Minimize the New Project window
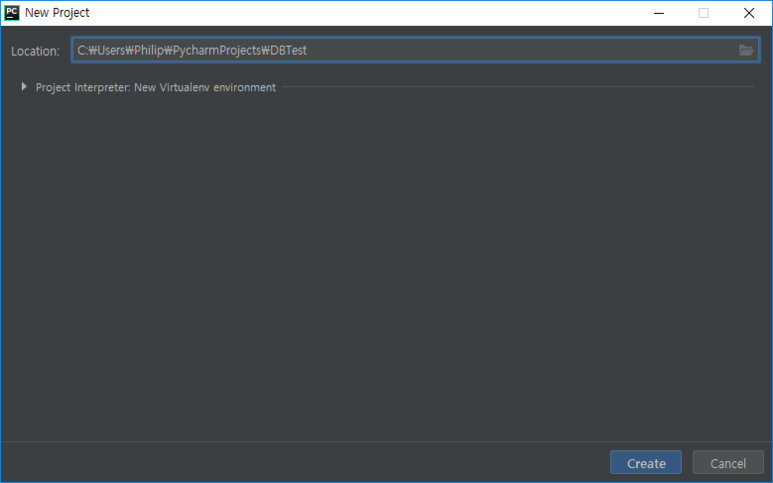The height and width of the screenshot is (483, 773). click(659, 13)
